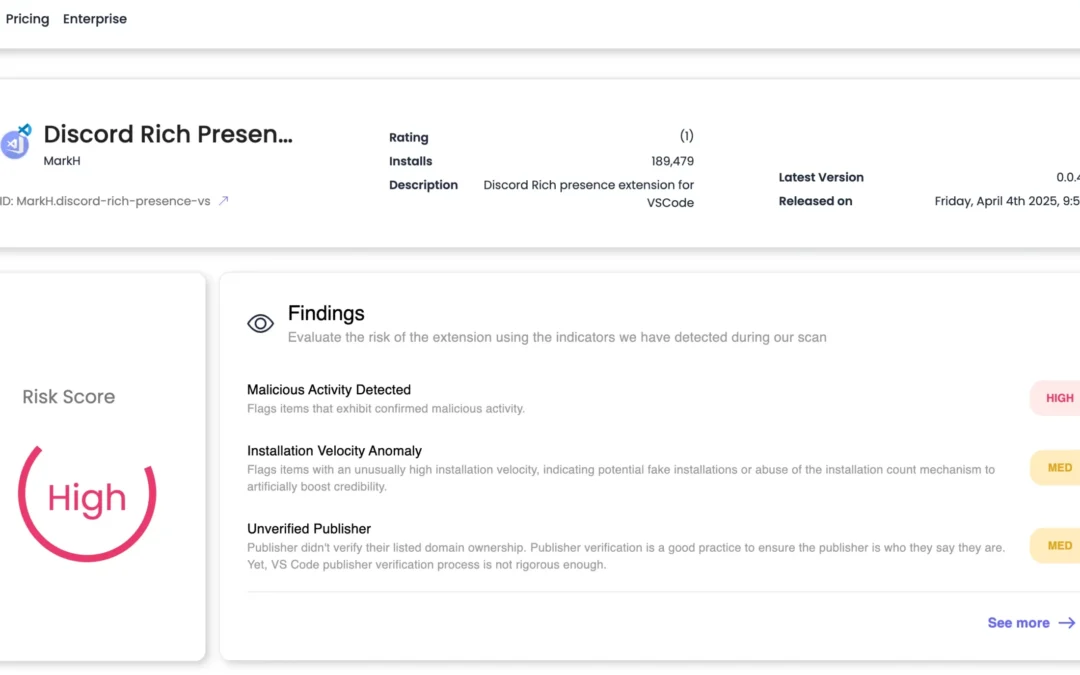Select the Unverified Publisher finding title
Screen dimensions: 1080x675
pos(309,529)
